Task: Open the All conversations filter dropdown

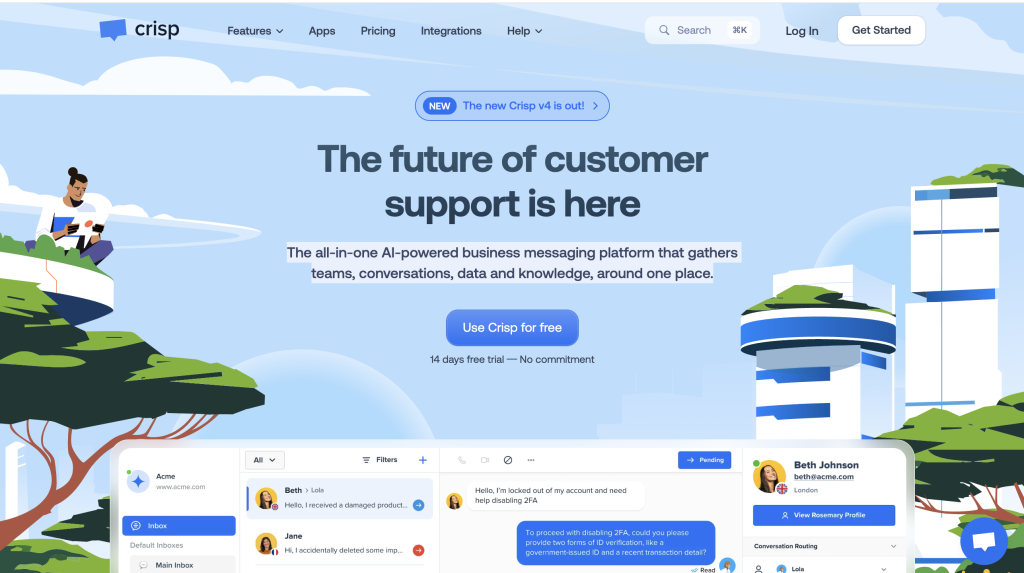Action: 264,460
